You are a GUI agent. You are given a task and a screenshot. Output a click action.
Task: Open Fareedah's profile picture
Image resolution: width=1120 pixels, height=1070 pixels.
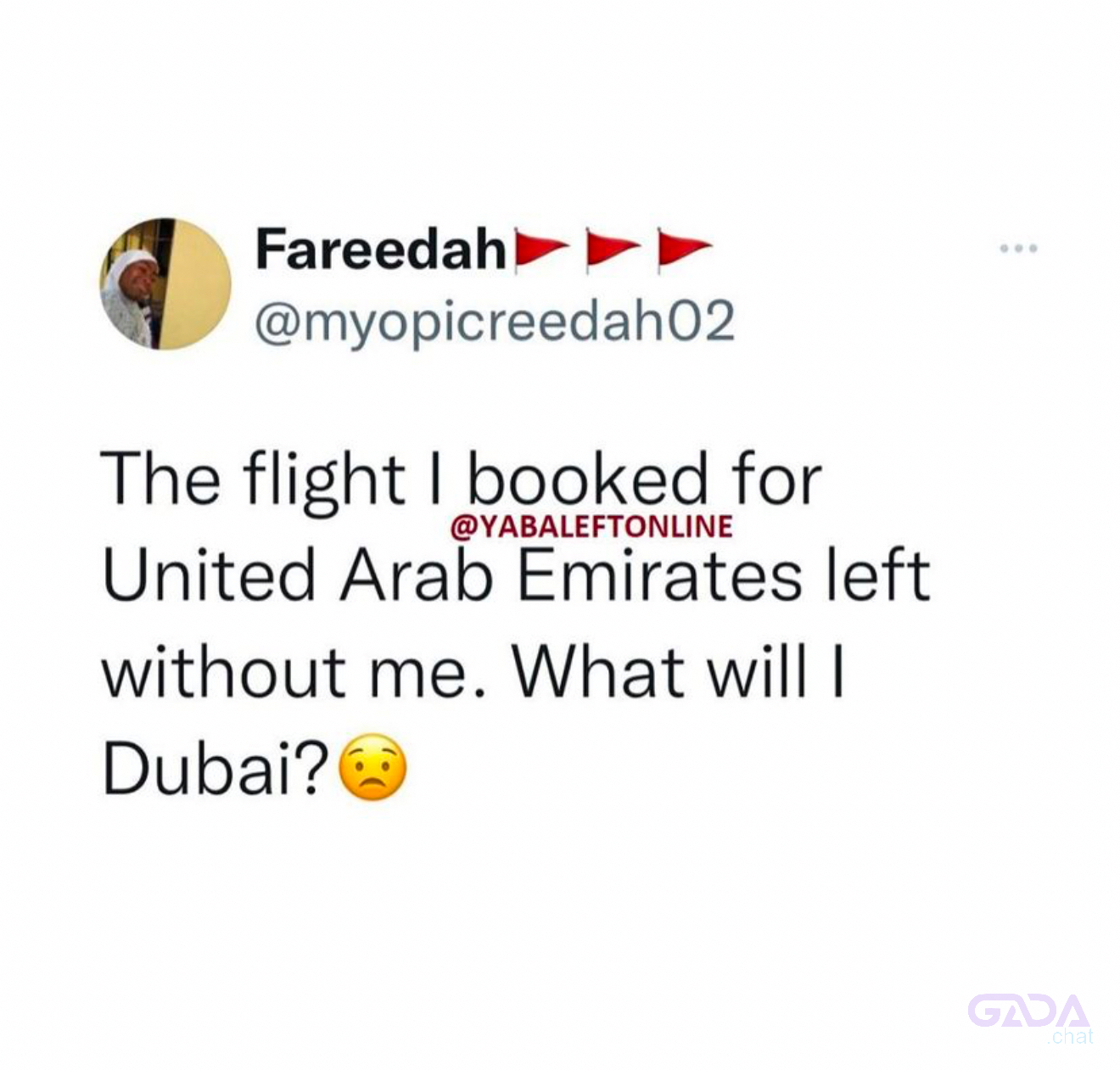[165, 283]
